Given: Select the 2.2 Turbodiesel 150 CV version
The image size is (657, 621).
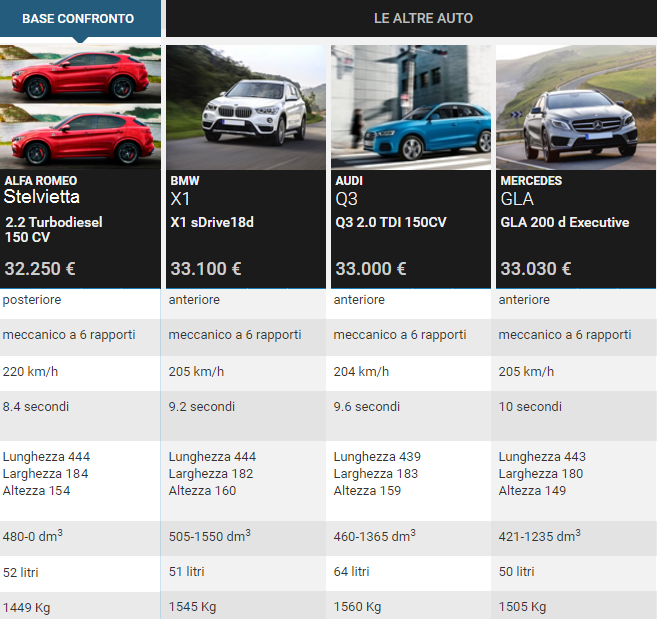Looking at the screenshot, I should 54,229.
